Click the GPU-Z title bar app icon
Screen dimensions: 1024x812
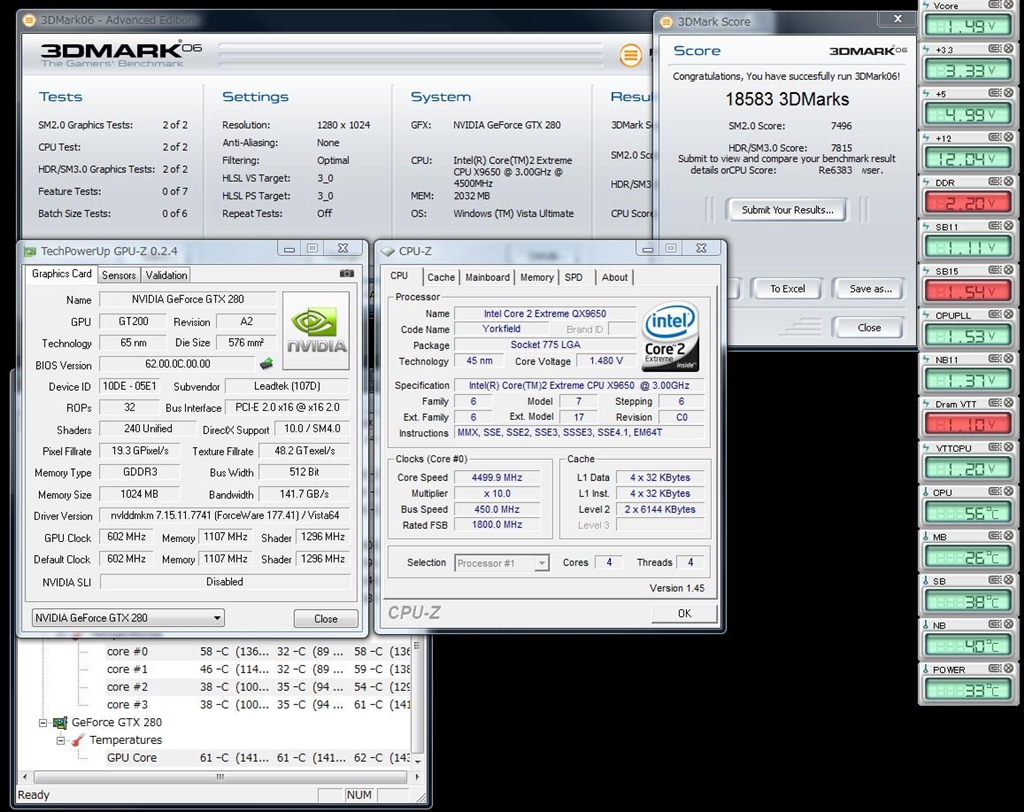pyautogui.click(x=30, y=251)
